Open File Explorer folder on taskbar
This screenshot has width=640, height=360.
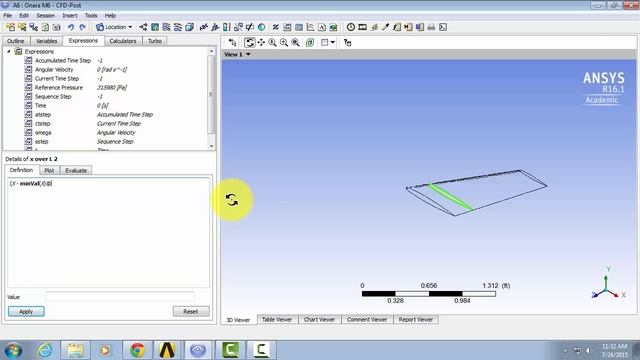pyautogui.click(x=75, y=350)
